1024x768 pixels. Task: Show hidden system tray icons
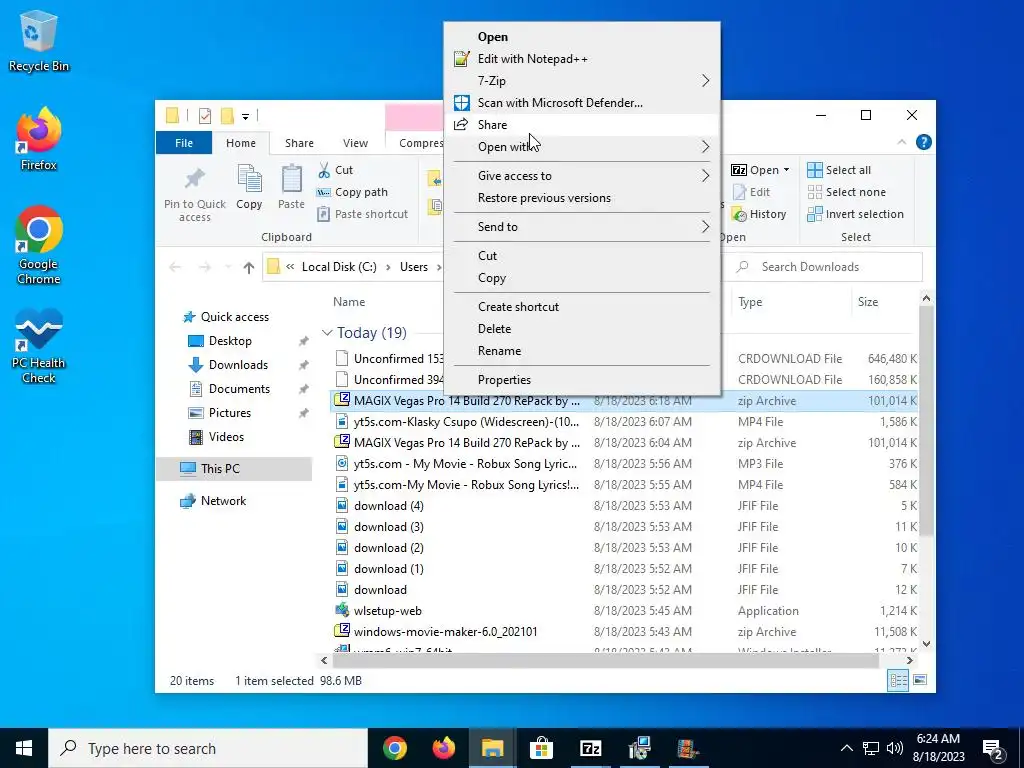[x=846, y=748]
